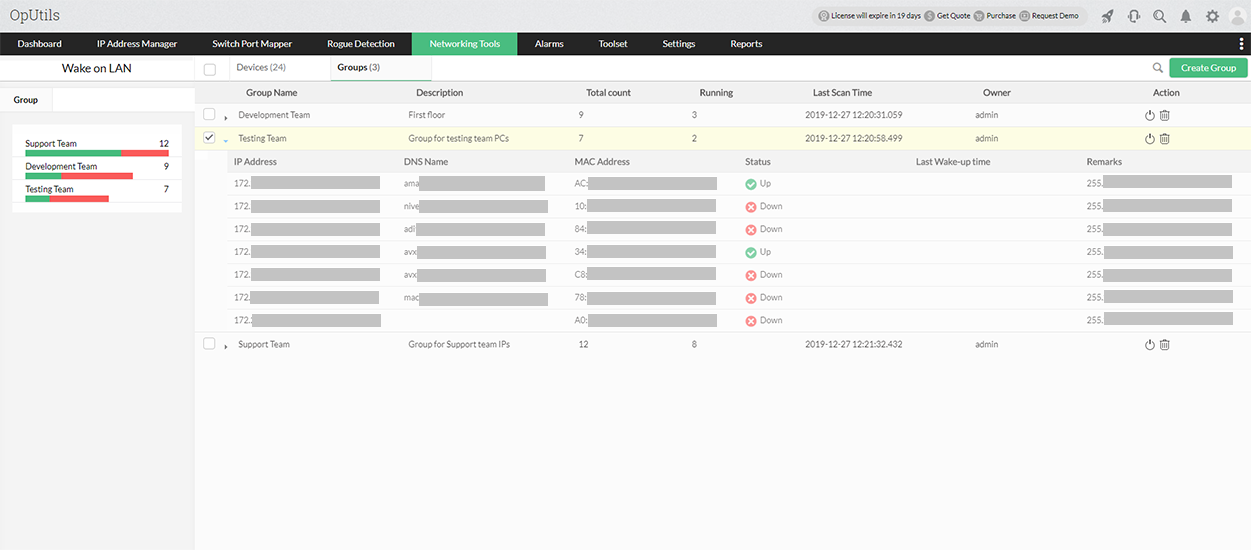The height and width of the screenshot is (550, 1251).
Task: Expand the Support Team group row
Action: [x=226, y=347]
